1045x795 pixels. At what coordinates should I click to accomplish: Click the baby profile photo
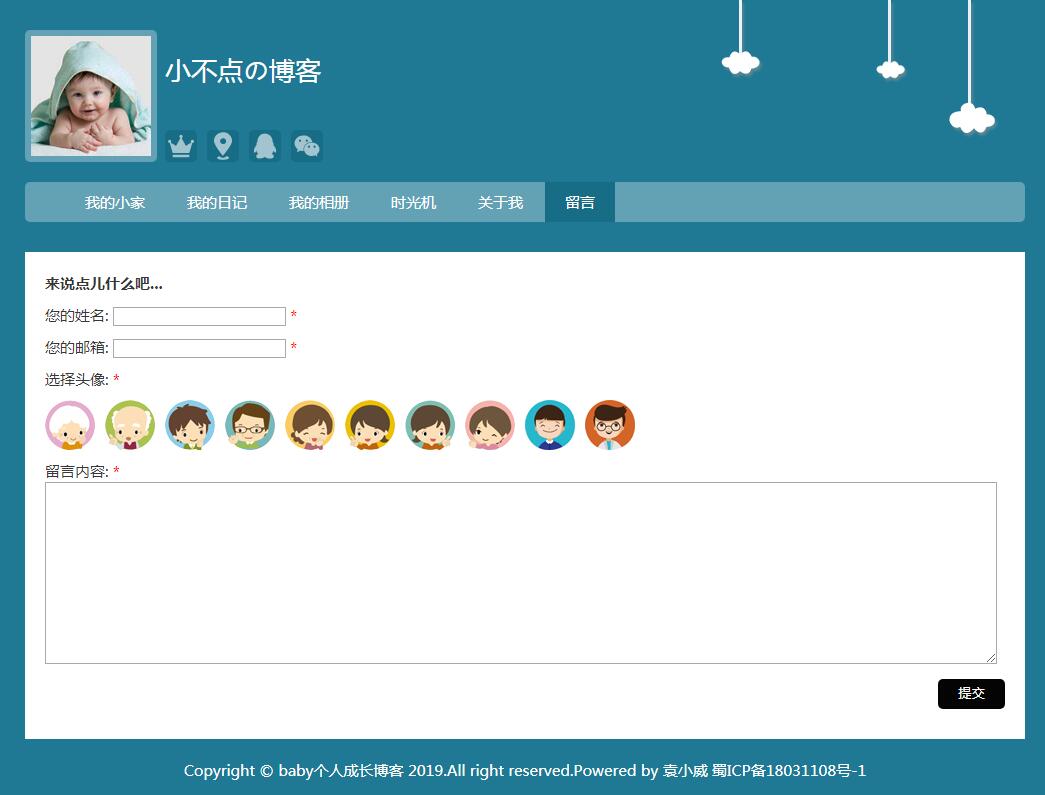[x=91, y=96]
